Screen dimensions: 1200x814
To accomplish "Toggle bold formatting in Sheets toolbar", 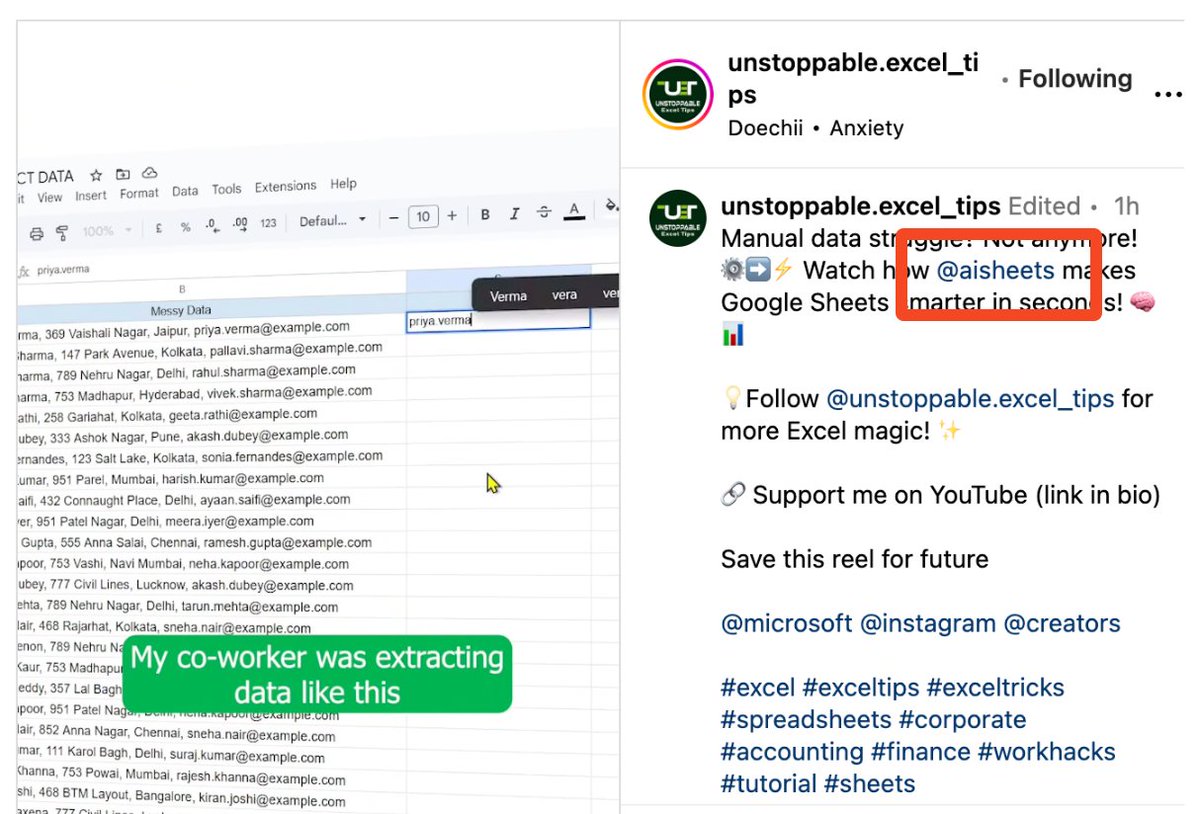I will click(x=485, y=214).
